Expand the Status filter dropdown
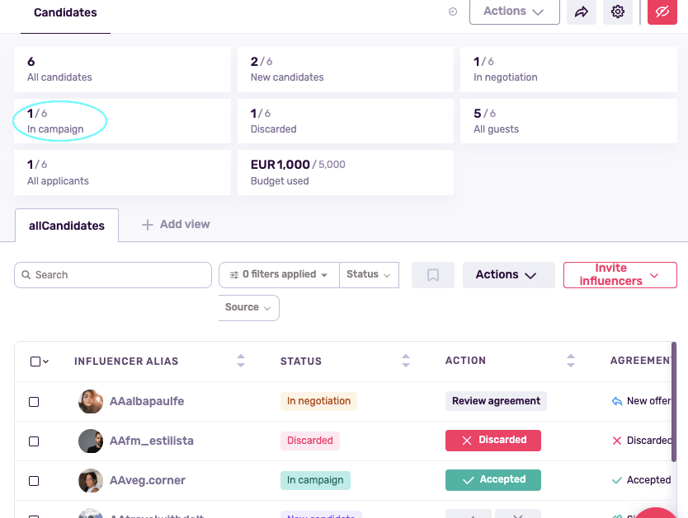688x518 pixels. pos(368,275)
